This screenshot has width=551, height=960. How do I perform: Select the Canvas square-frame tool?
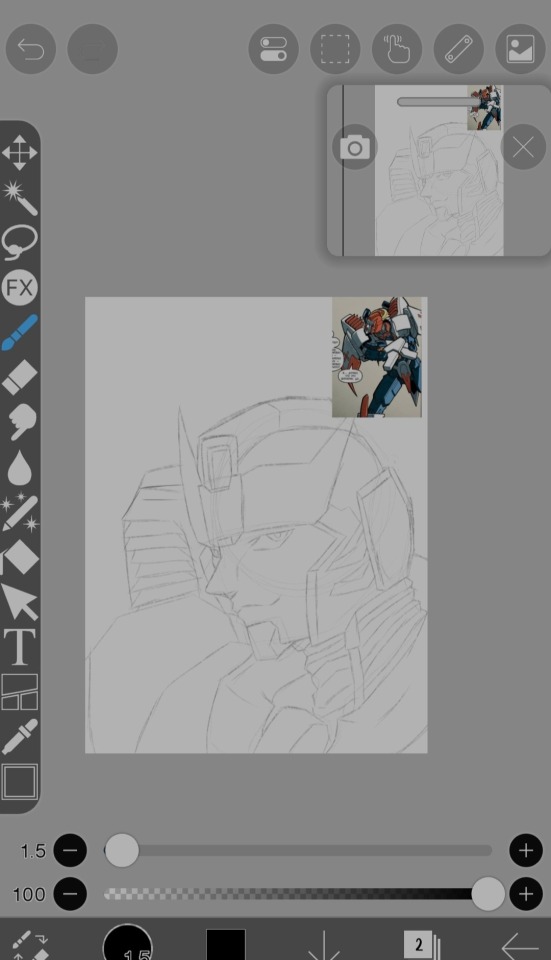tap(20, 782)
